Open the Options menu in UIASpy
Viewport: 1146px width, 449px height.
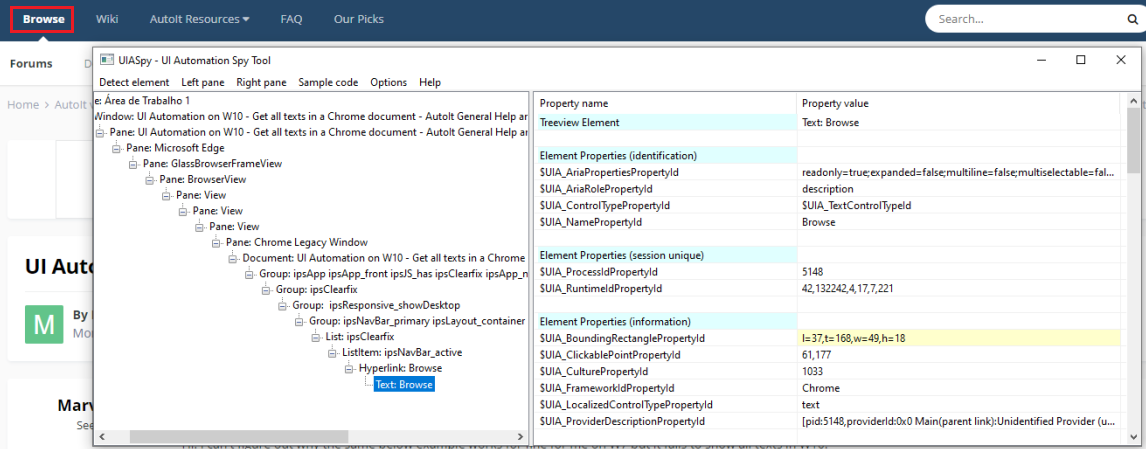(388, 83)
